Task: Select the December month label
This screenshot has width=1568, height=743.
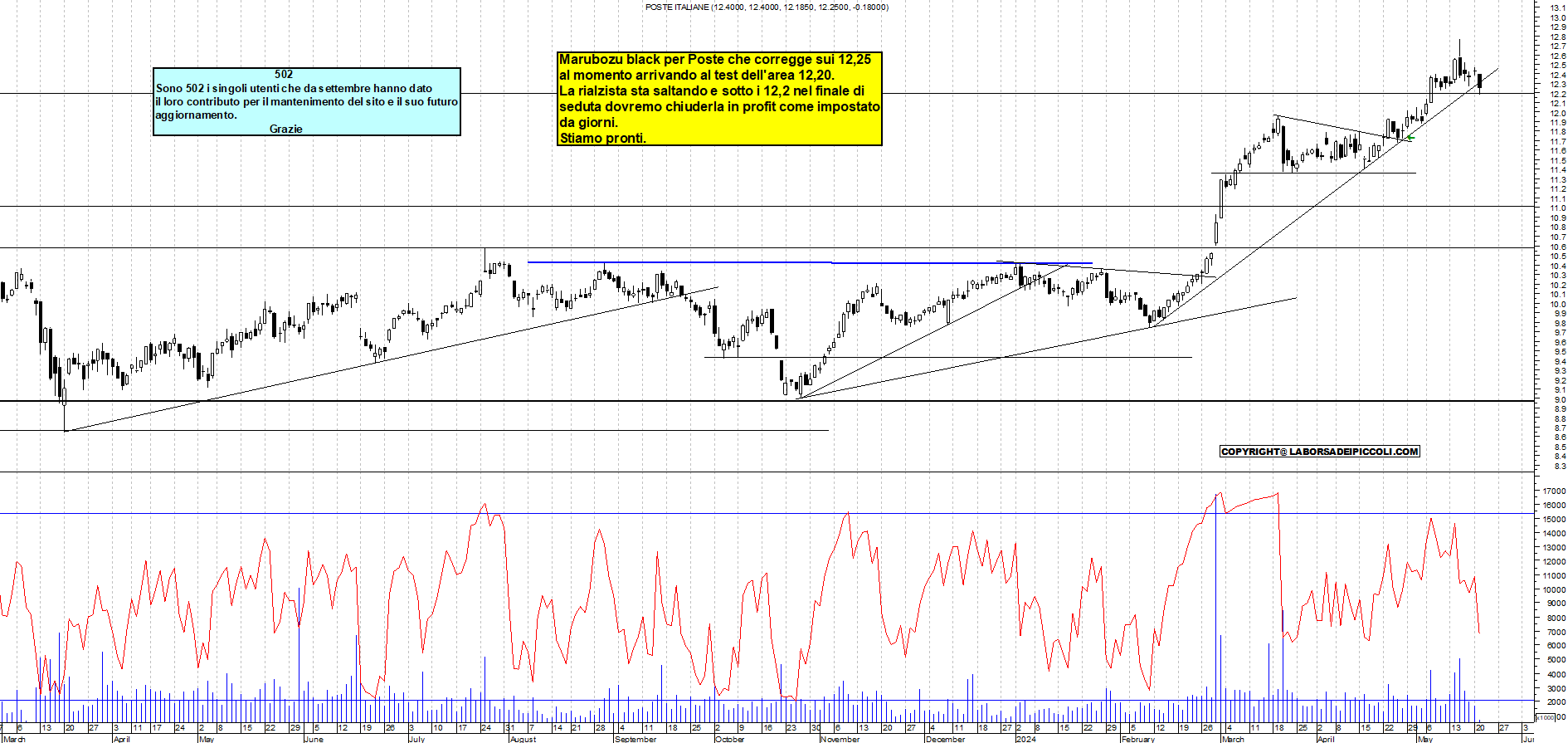Action: 946,739
